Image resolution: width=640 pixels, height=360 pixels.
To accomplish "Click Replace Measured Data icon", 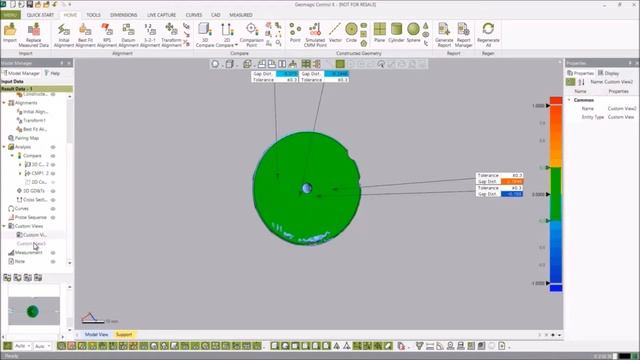I will point(33,35).
